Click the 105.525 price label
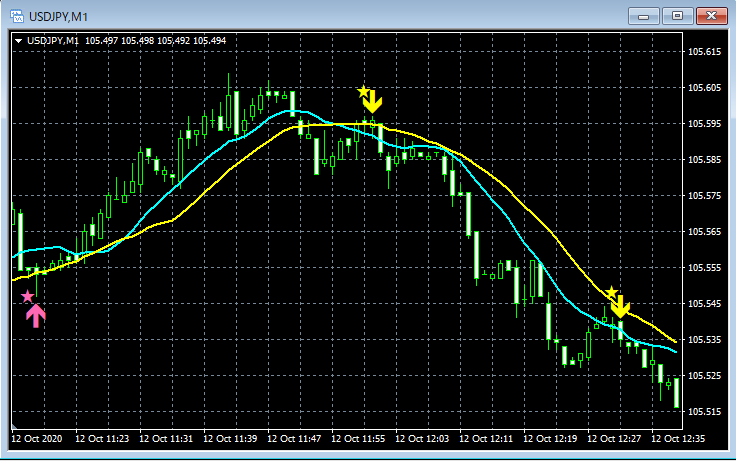 pyautogui.click(x=704, y=376)
